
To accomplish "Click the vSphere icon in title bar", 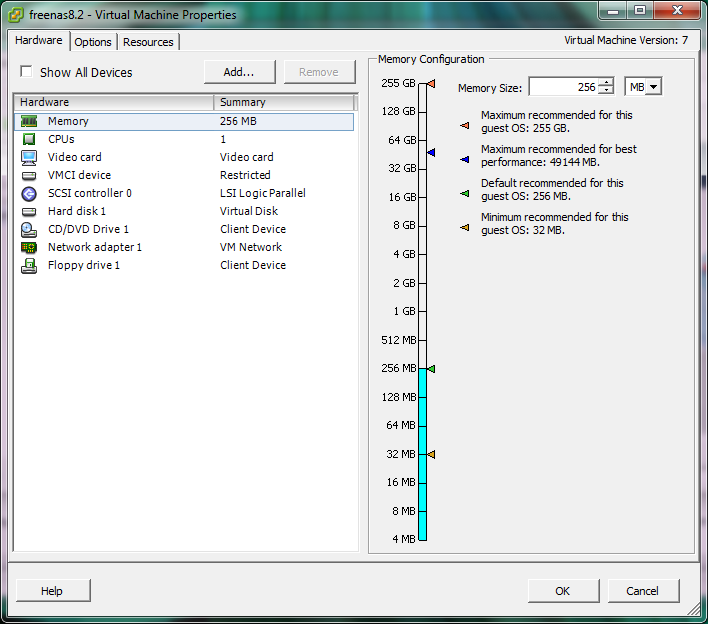I will tap(16, 14).
